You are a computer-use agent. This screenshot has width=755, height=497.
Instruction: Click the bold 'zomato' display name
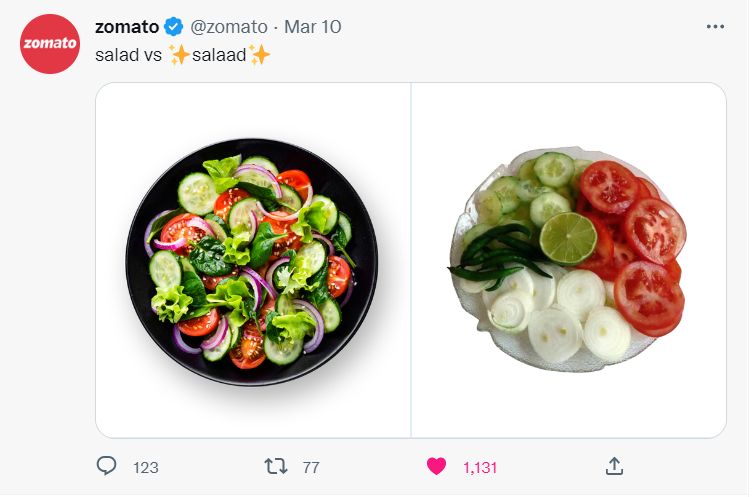[126, 27]
